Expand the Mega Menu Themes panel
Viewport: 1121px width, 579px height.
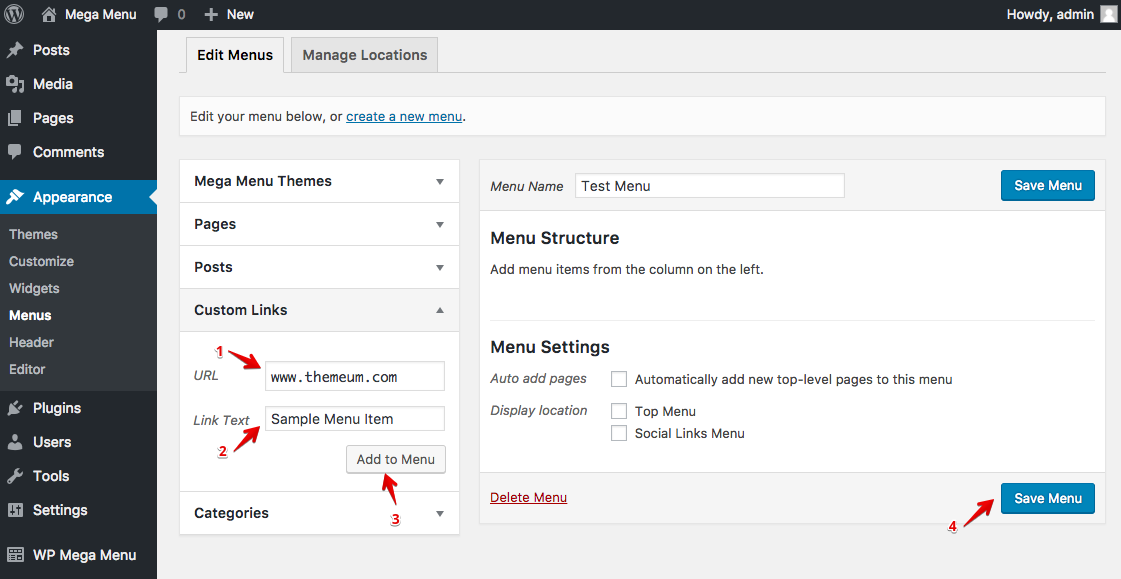(x=440, y=182)
